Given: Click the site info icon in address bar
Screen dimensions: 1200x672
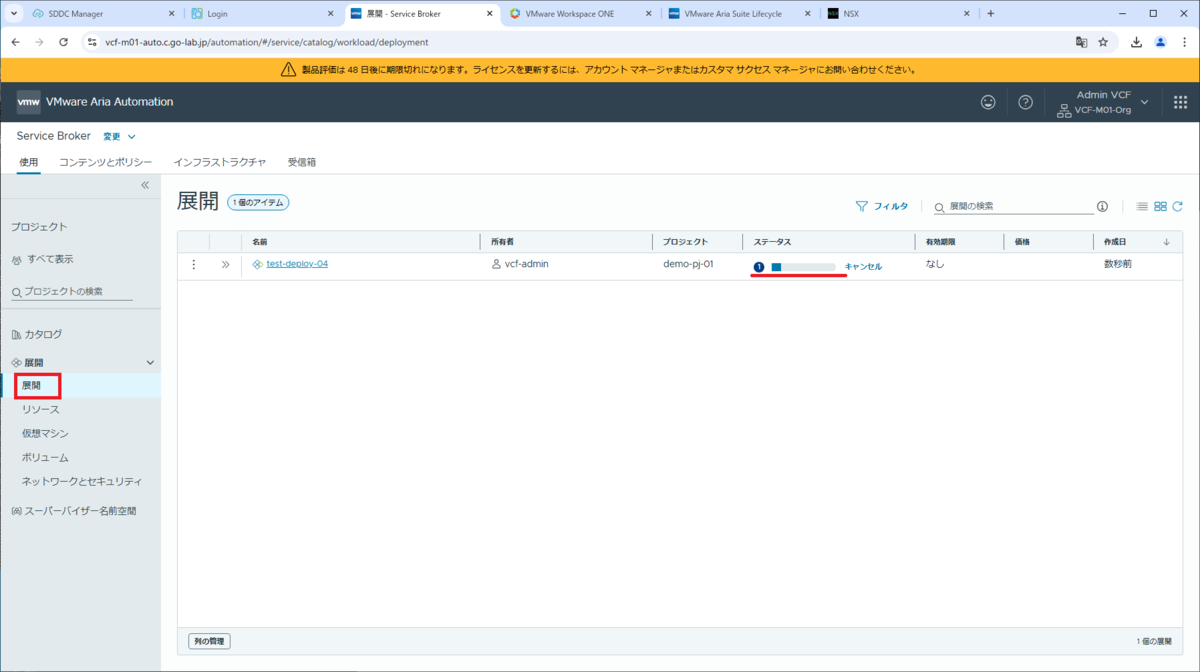Looking at the screenshot, I should (91, 42).
